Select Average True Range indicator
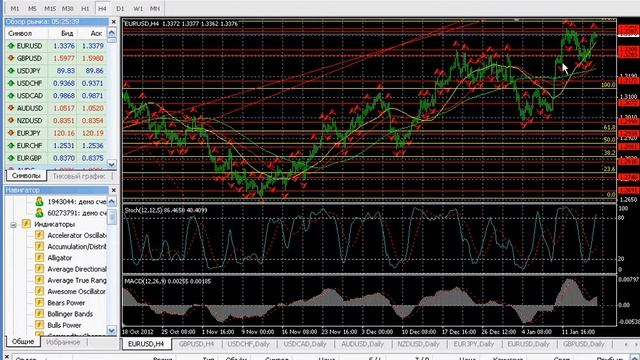 point(77,280)
